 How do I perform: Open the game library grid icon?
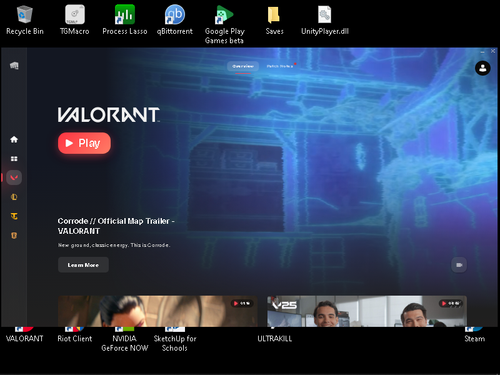click(x=14, y=159)
